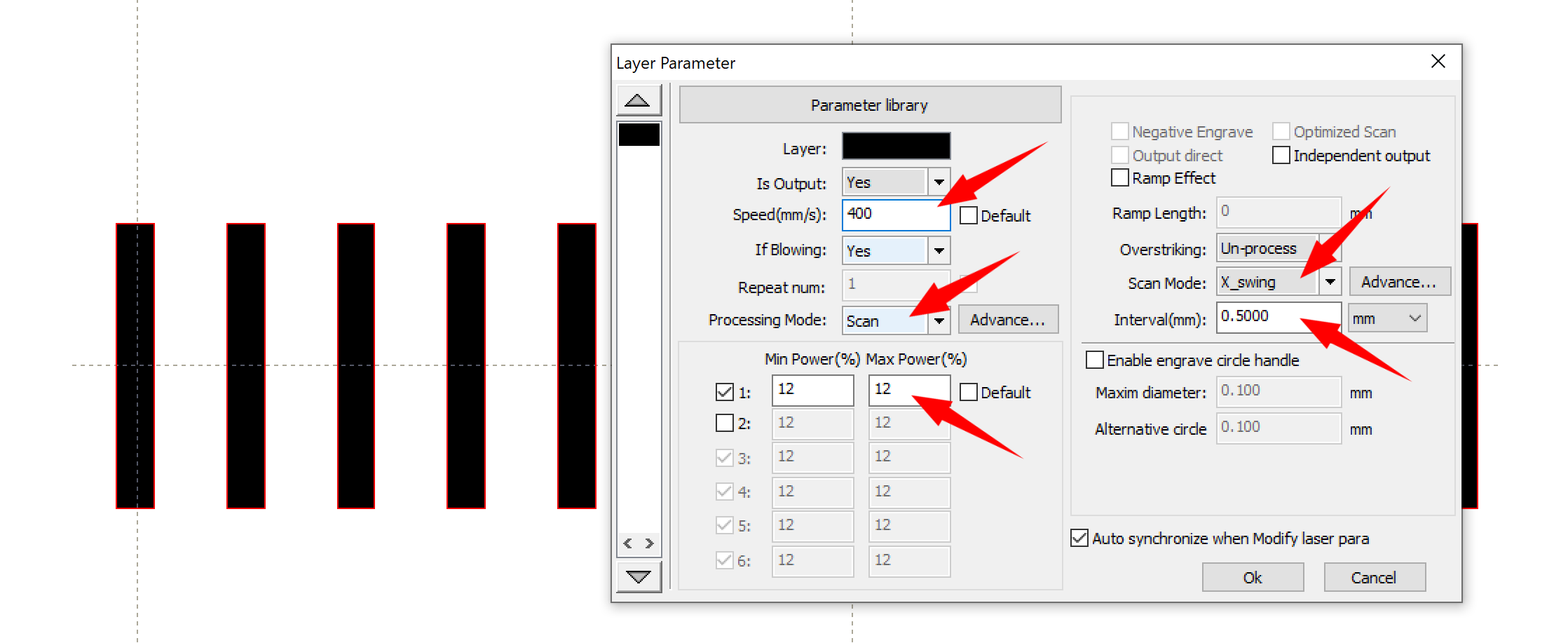Click the black Layer color swatch
The height and width of the screenshot is (643, 1568).
896,146
